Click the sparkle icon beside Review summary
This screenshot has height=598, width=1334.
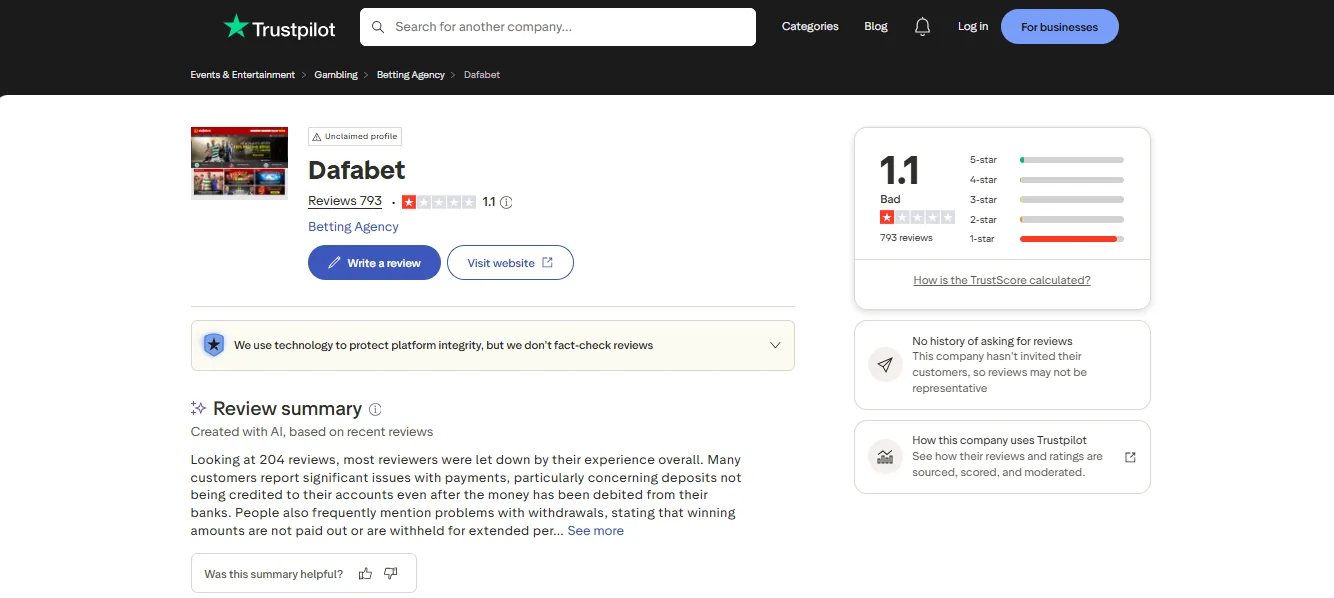tap(199, 408)
